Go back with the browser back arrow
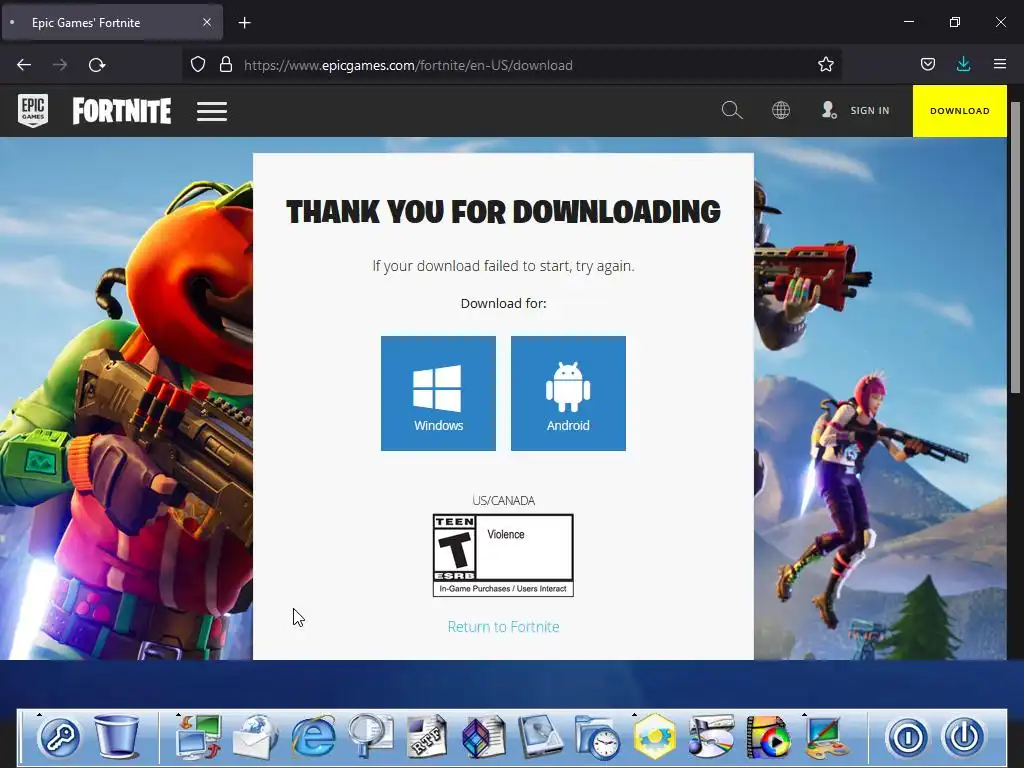The image size is (1024, 768). tap(24, 65)
